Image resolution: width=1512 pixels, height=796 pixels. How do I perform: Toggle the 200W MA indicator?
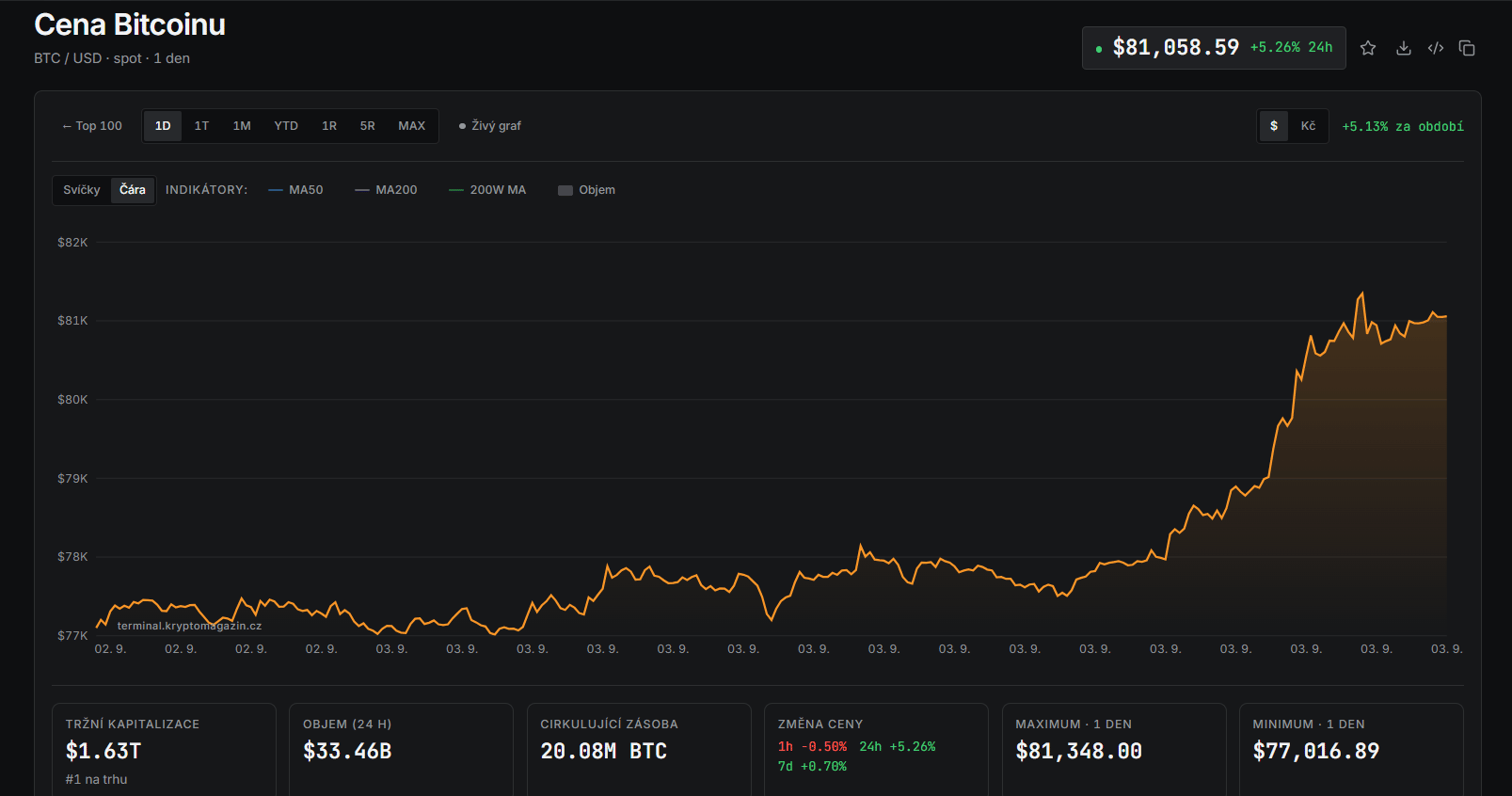pos(487,190)
